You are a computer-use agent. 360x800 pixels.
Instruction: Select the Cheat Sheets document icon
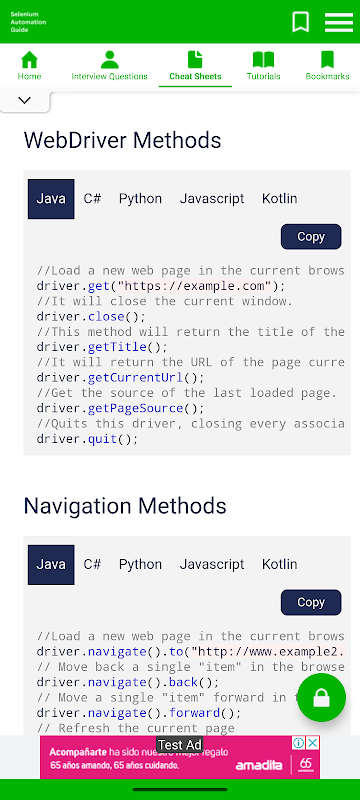(x=195, y=60)
